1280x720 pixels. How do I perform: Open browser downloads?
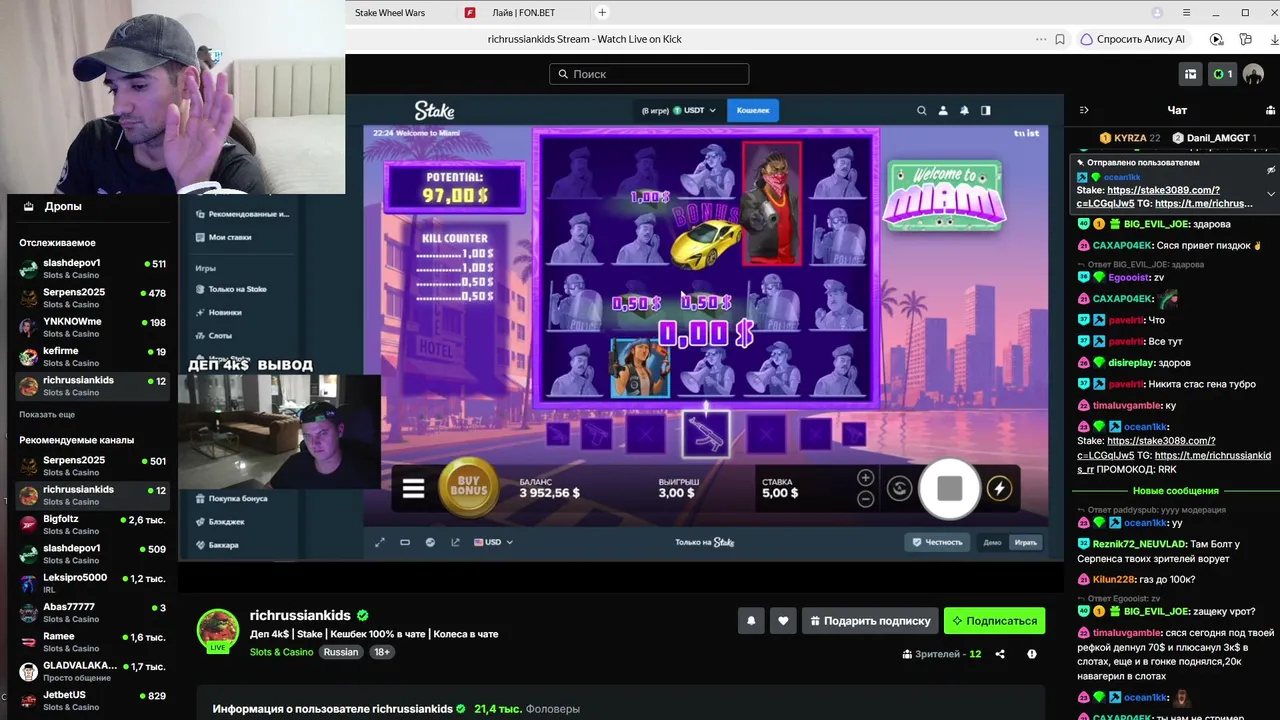(1274, 39)
